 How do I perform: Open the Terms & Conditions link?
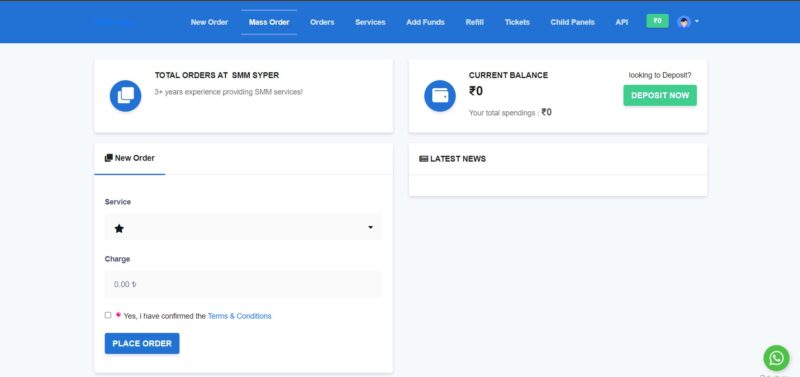[239, 316]
